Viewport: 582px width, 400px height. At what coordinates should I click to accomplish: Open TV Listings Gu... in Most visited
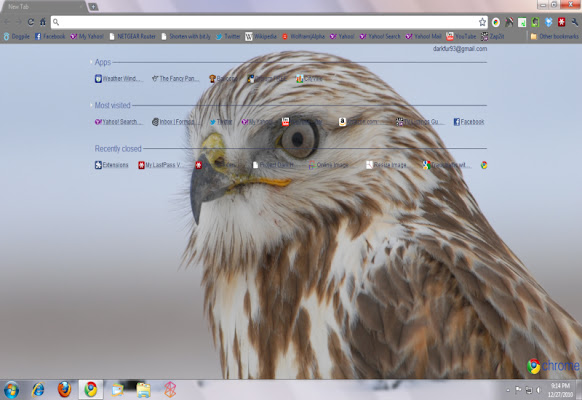(x=419, y=122)
